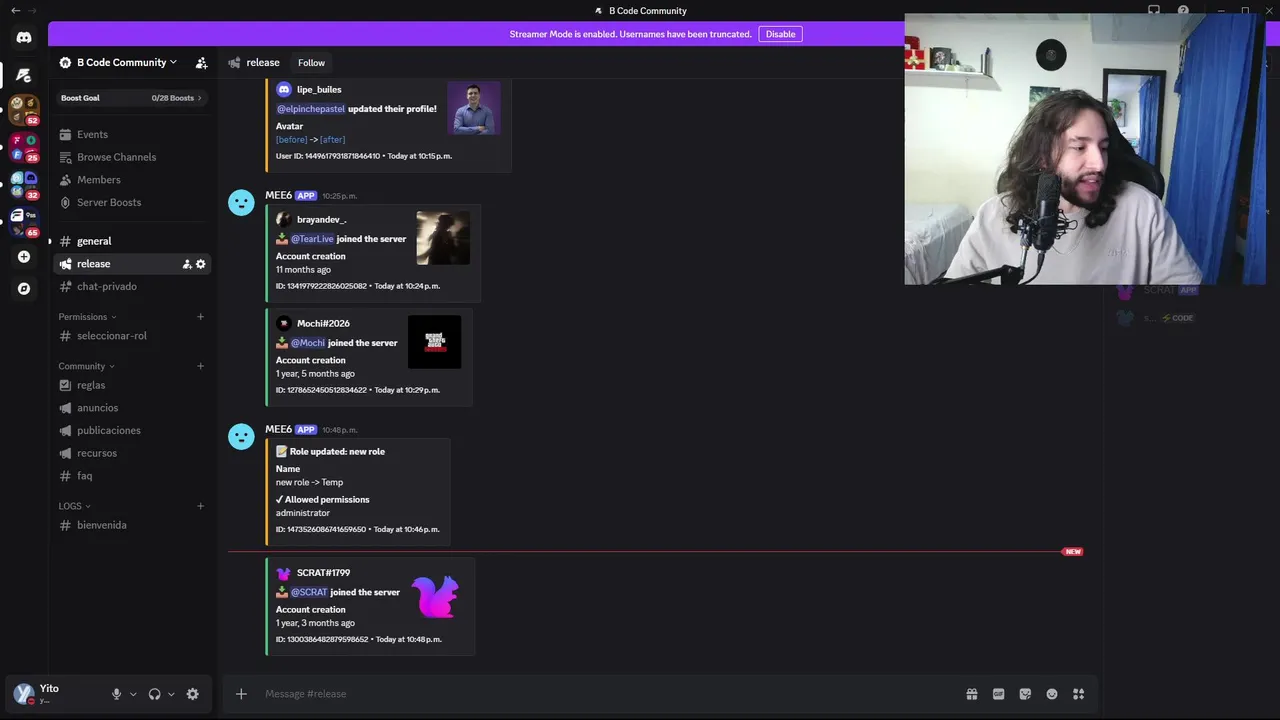Screen dimensions: 1280x720
Task: Open the bienvenida channel
Action: [132, 525]
